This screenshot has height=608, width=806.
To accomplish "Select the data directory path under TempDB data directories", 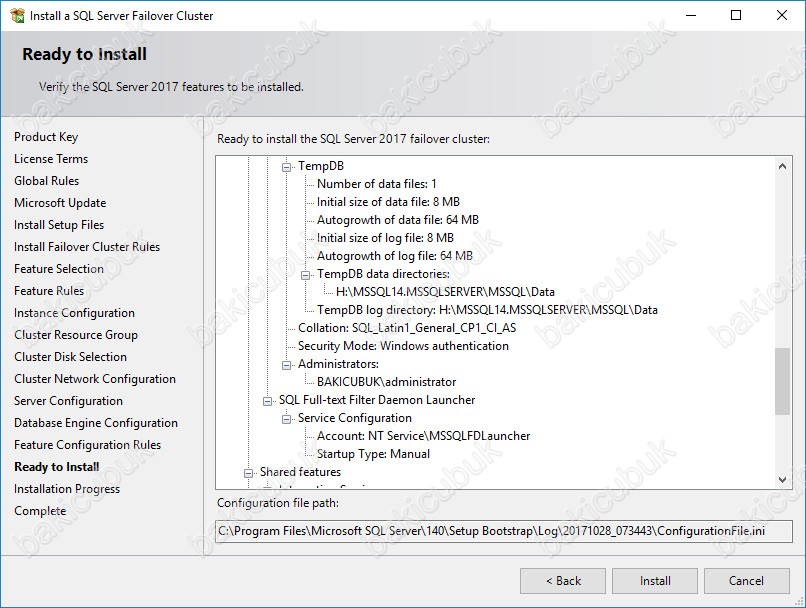I will 445,292.
